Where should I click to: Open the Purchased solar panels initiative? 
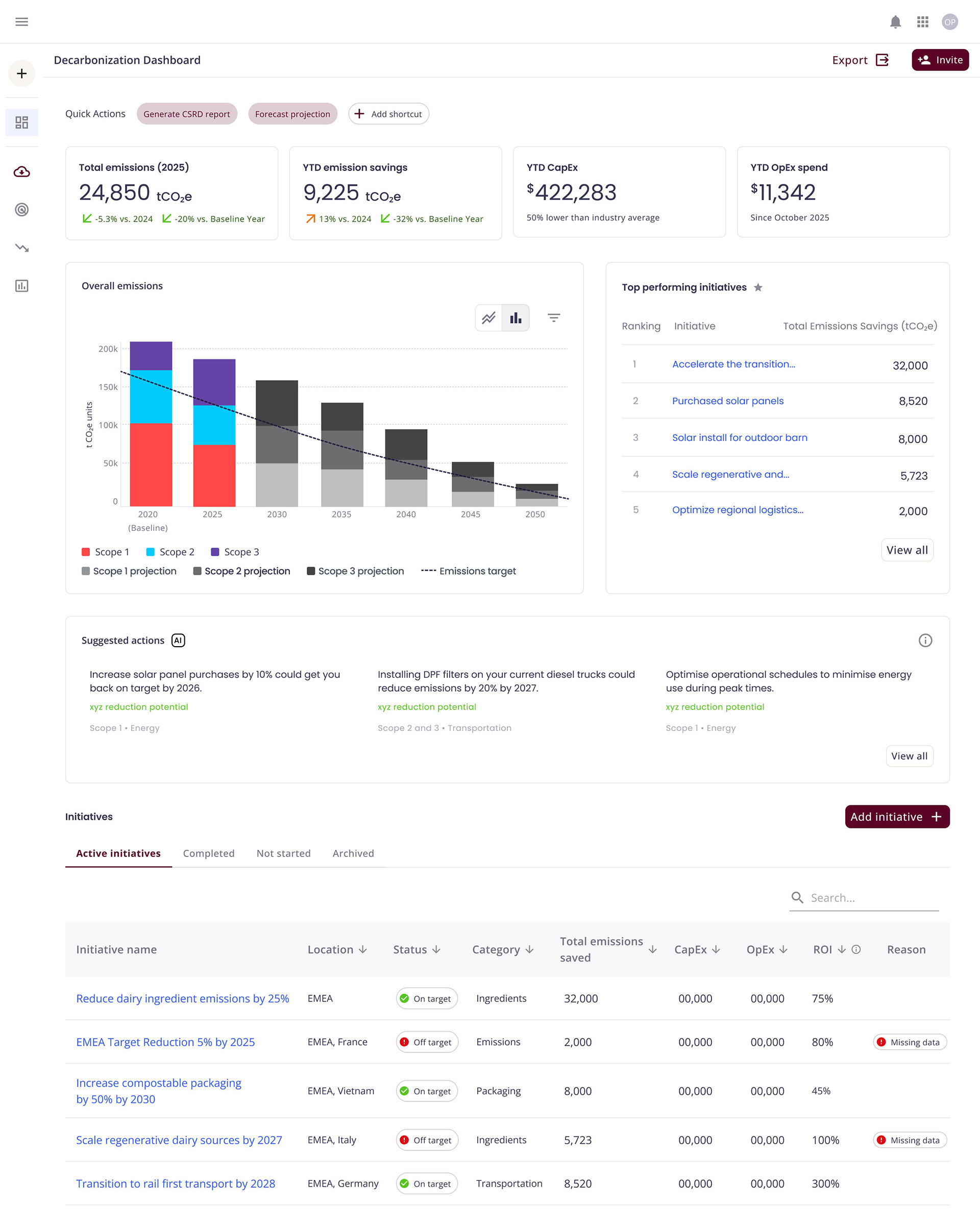tap(728, 401)
